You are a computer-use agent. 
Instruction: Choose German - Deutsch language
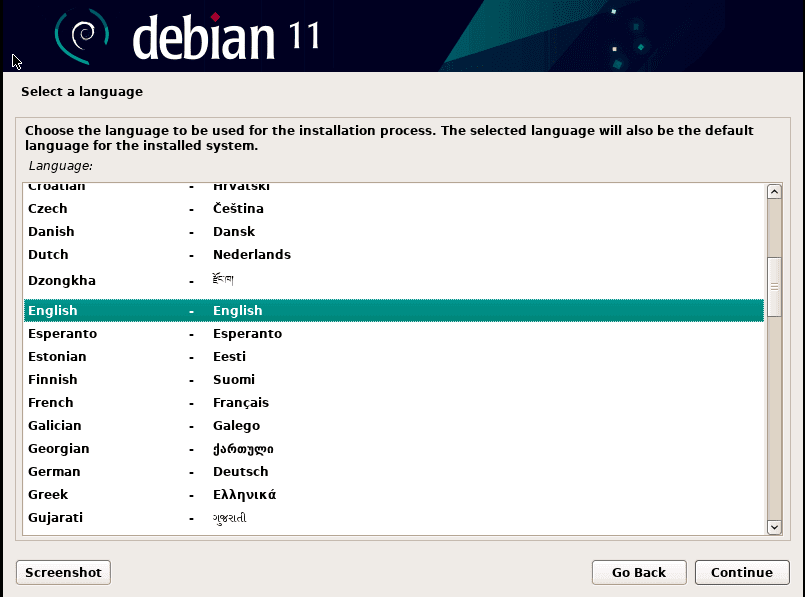[394, 472]
